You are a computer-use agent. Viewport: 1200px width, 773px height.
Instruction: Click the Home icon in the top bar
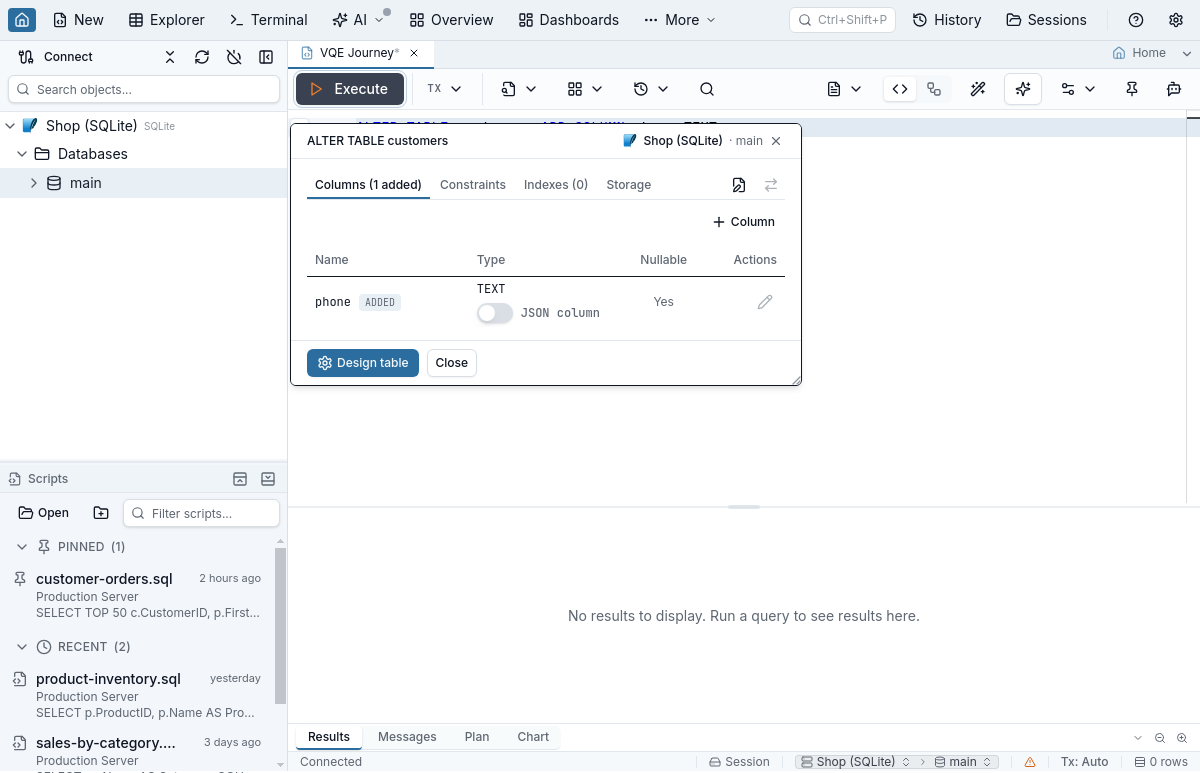click(x=22, y=19)
